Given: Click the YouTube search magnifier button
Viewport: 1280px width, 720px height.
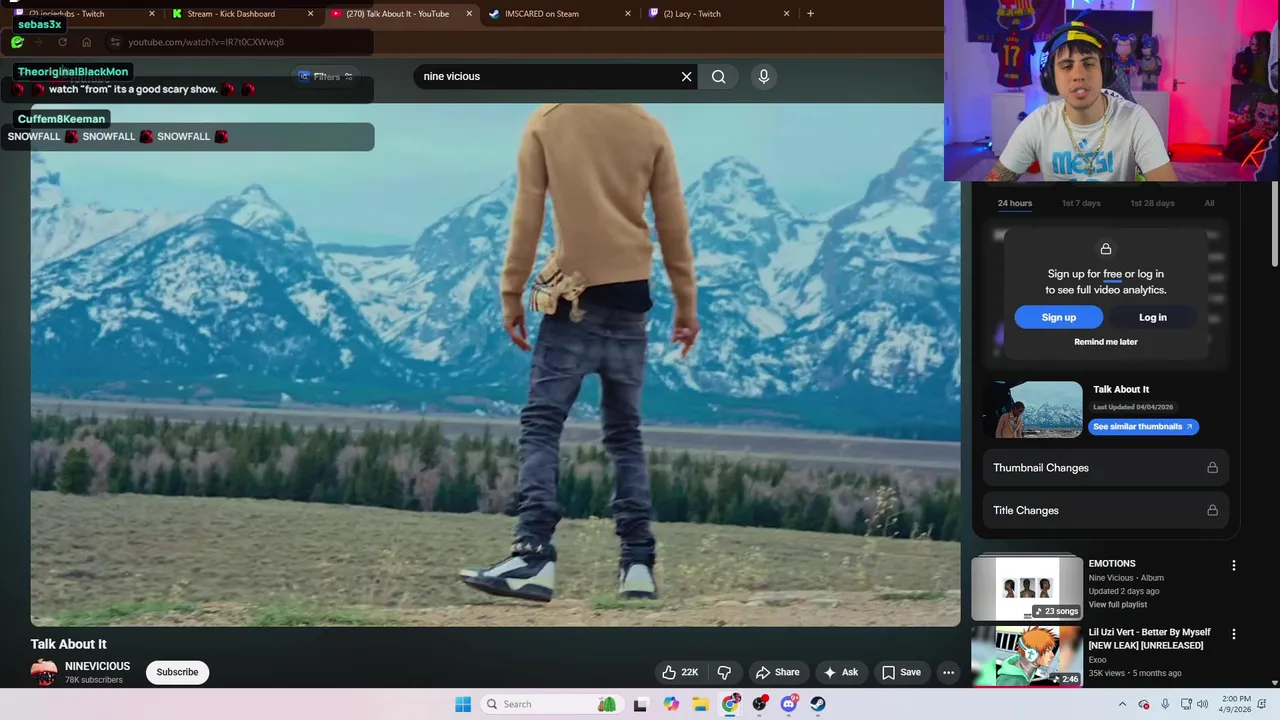Looking at the screenshot, I should tap(718, 76).
